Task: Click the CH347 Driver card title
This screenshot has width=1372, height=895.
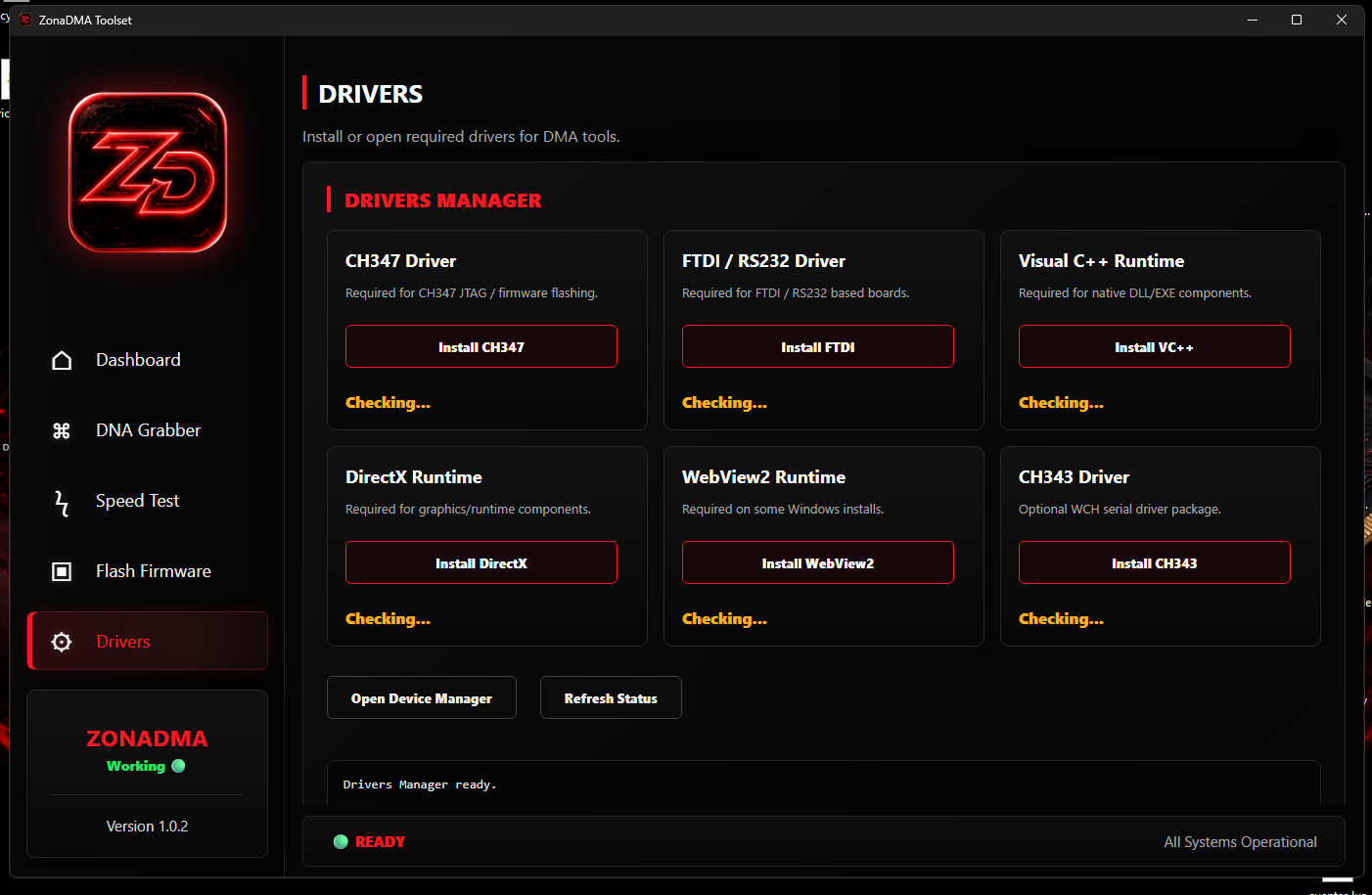Action: [401, 261]
